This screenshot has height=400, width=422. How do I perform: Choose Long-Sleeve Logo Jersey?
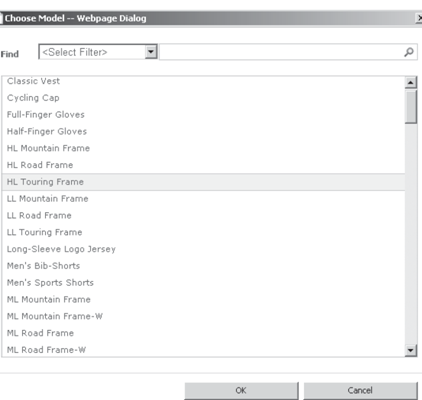[203, 249]
